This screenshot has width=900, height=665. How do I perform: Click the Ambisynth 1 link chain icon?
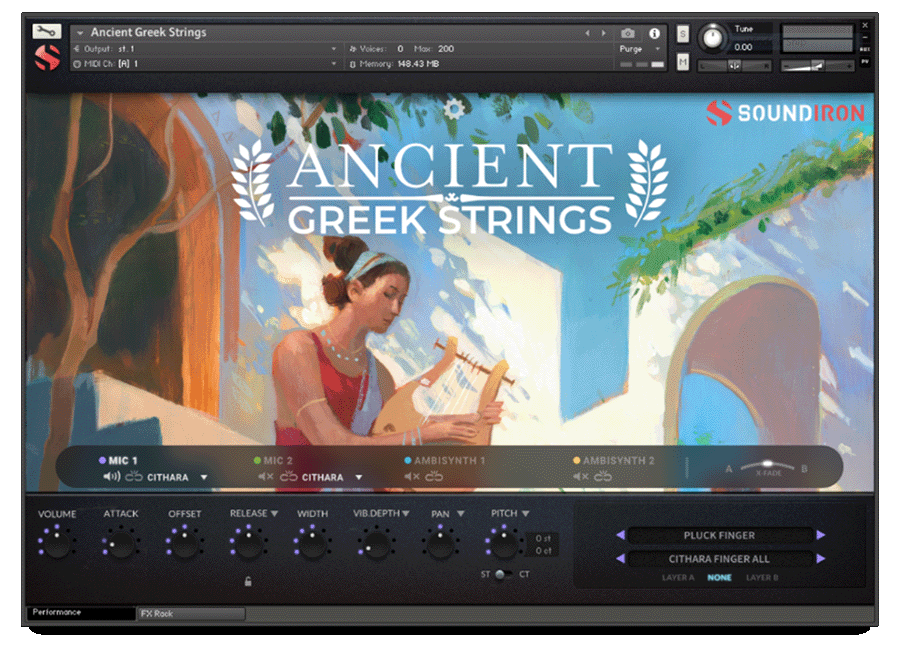tap(434, 476)
